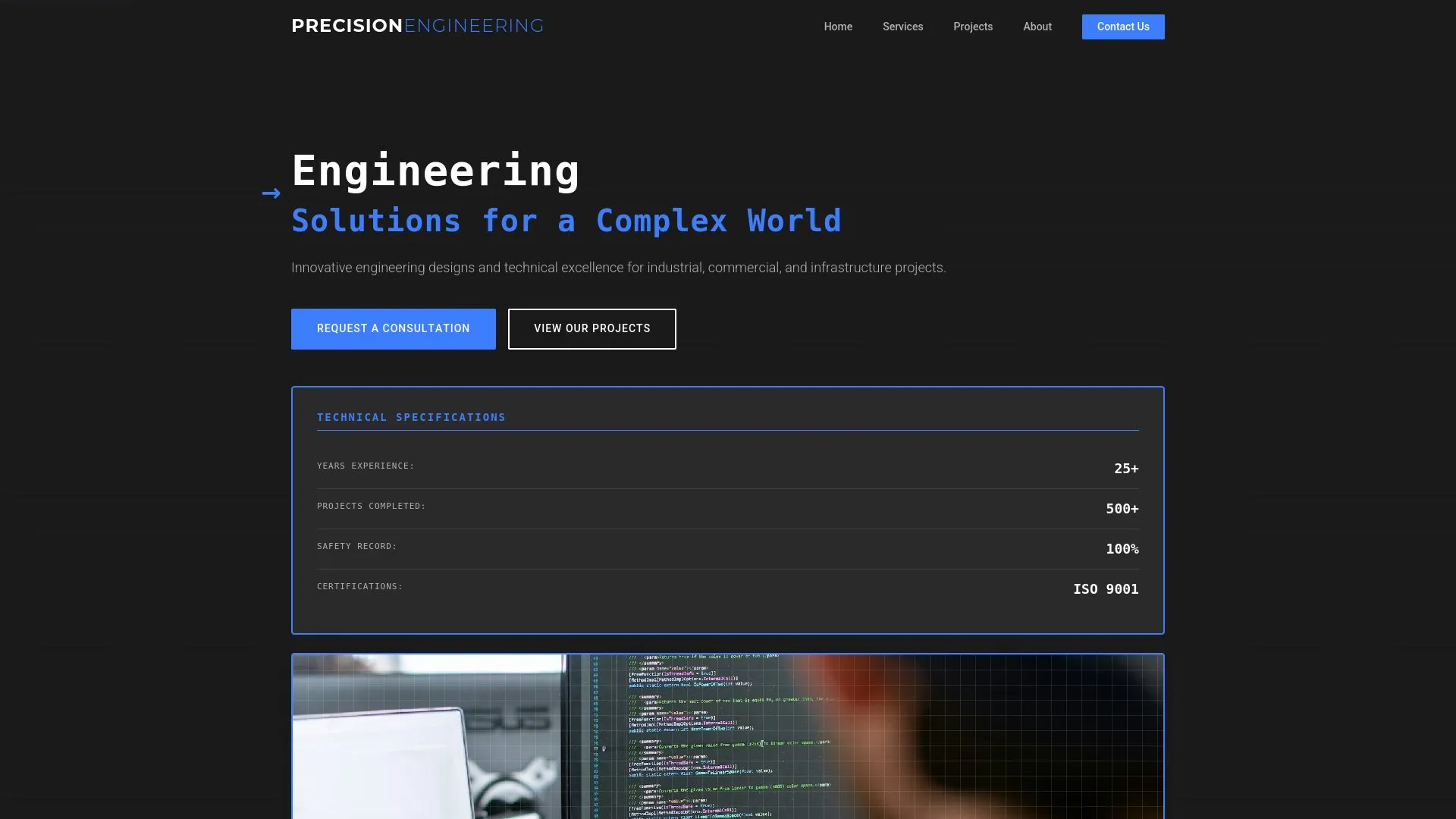This screenshot has width=1456, height=819.
Task: Click the innovative engineering designs description text
Action: pyautogui.click(x=618, y=267)
